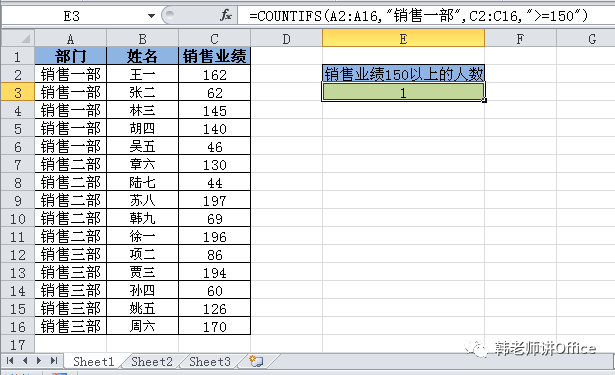Viewport: 615px width, 375px height.
Task: Select name cell 张二
Action: [142, 92]
